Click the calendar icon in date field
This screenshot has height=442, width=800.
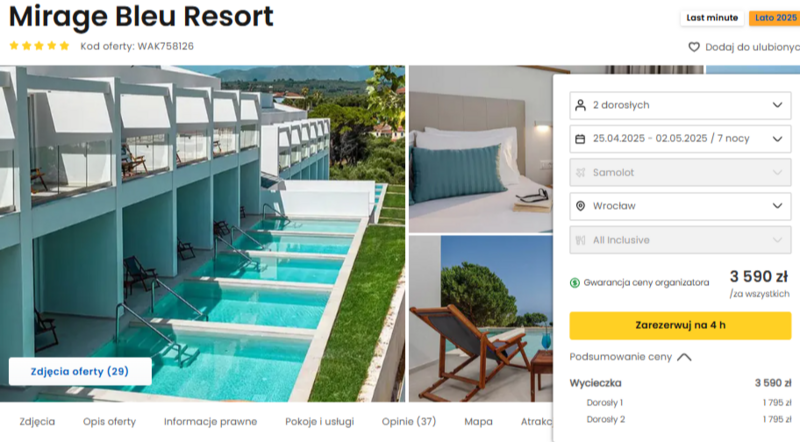point(580,139)
